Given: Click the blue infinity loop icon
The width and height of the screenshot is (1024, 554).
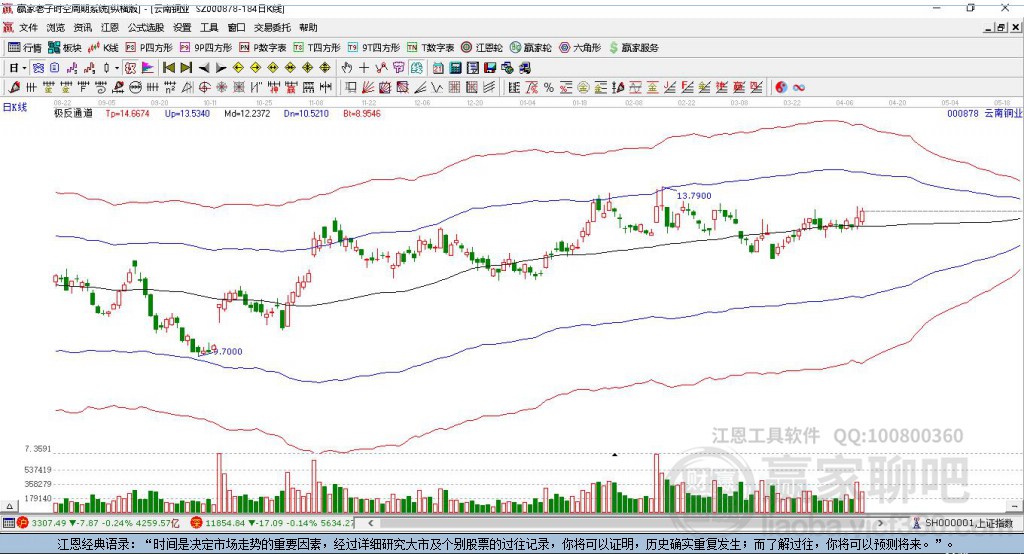Looking at the screenshot, I should click(x=798, y=87).
